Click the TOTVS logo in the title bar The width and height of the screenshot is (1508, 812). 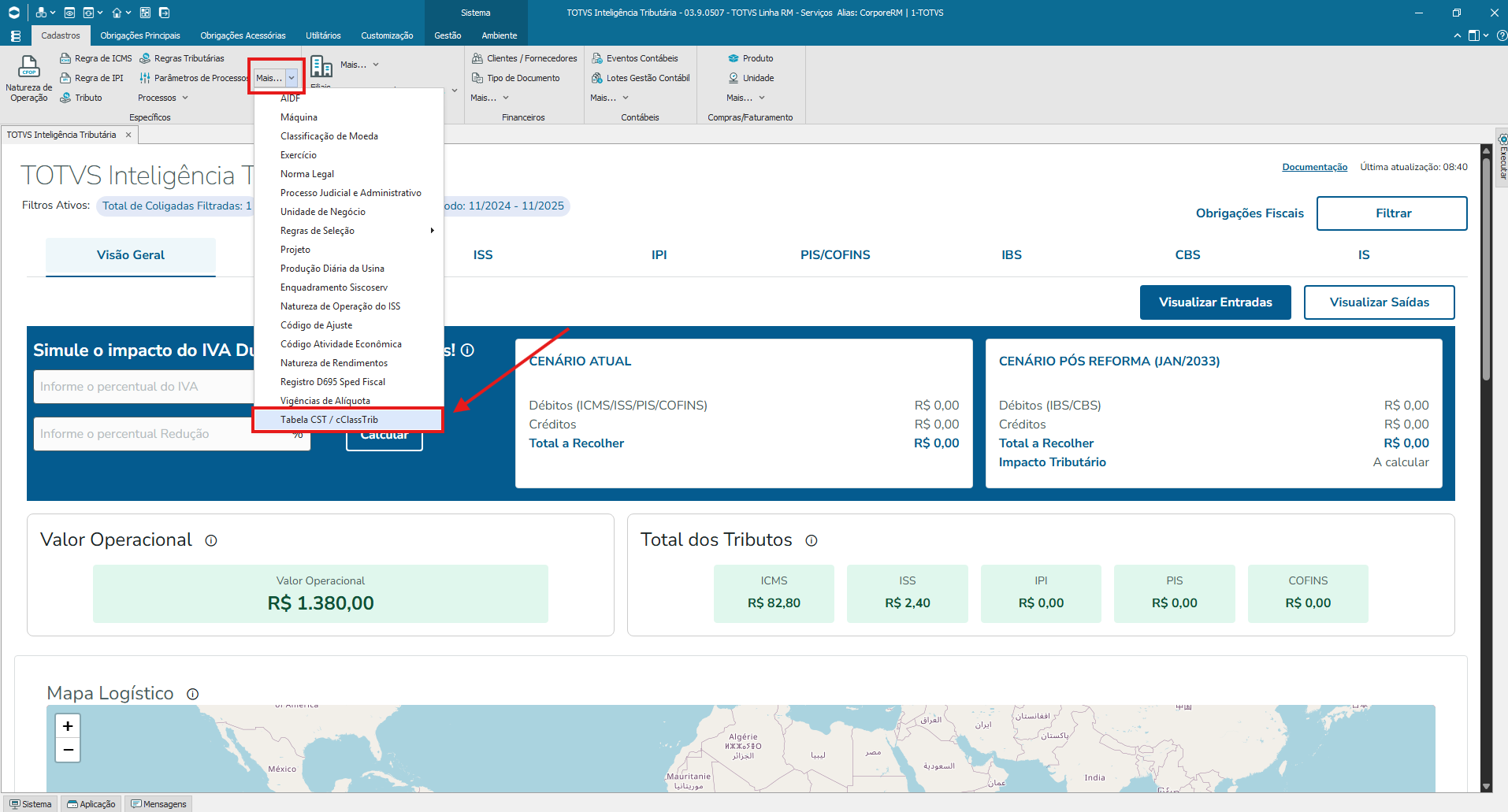(14, 13)
